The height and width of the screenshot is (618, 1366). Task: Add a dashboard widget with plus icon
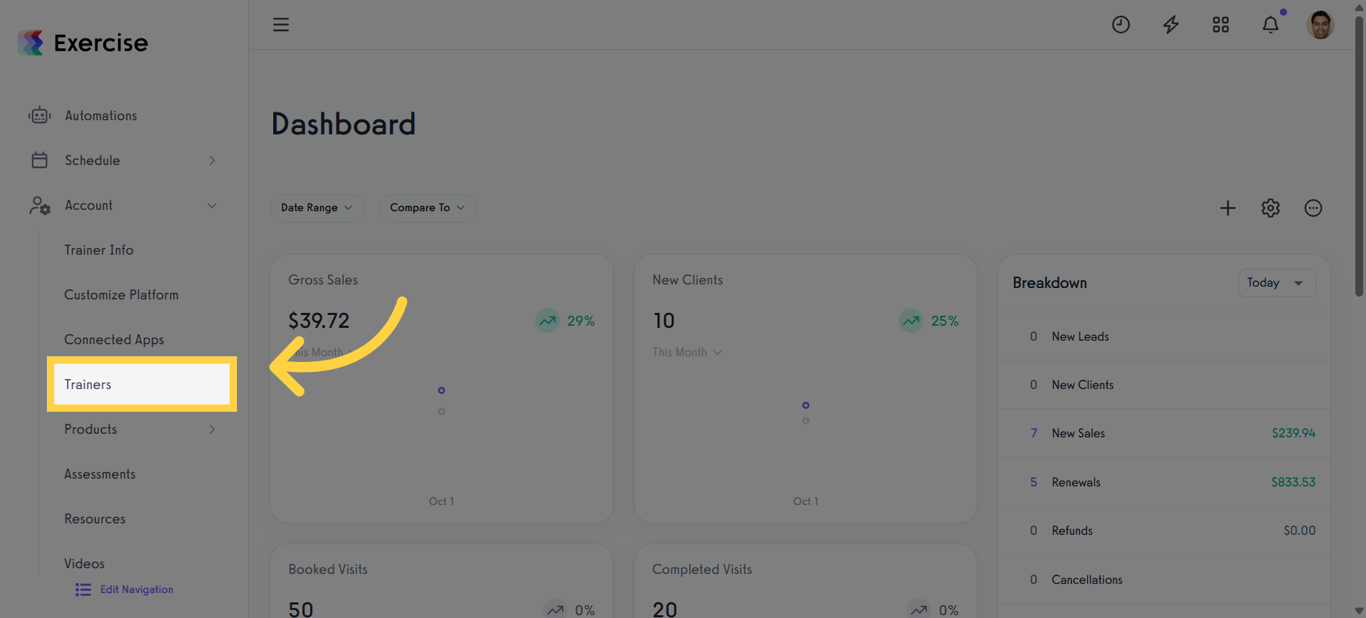(x=1228, y=208)
